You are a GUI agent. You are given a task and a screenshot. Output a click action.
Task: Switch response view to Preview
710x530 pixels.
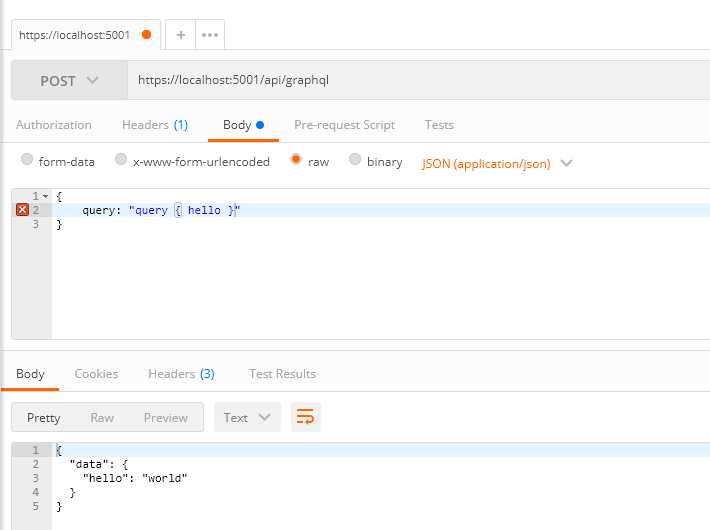click(166, 417)
